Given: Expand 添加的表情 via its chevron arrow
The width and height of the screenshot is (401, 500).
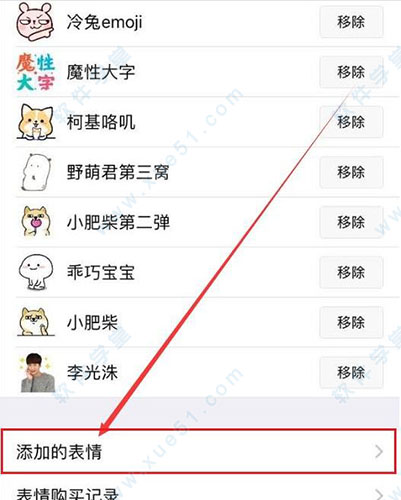Looking at the screenshot, I should click(379, 452).
